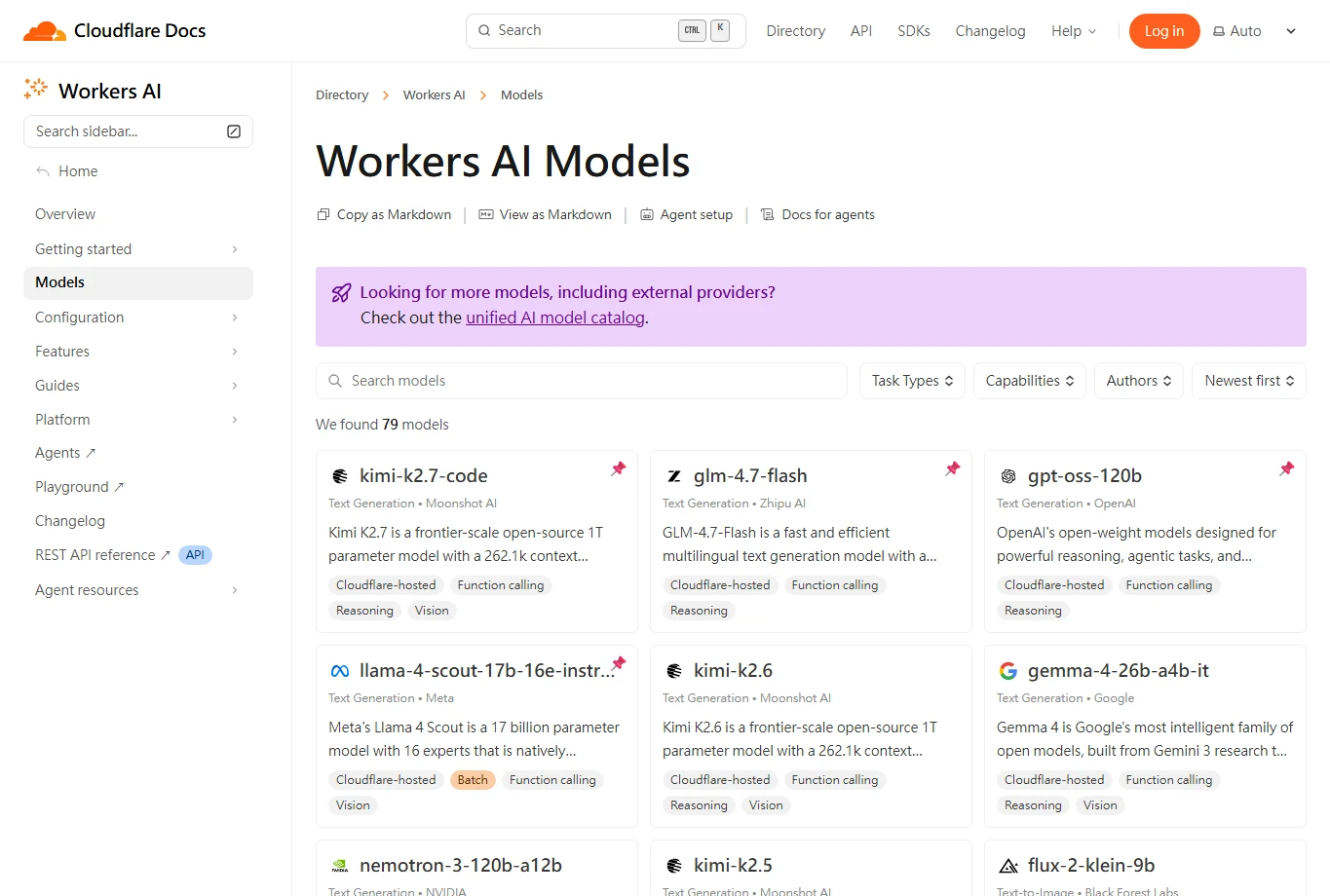
Task: Click the Zhipu logo on glm-4.7-flash
Action: pos(674,476)
